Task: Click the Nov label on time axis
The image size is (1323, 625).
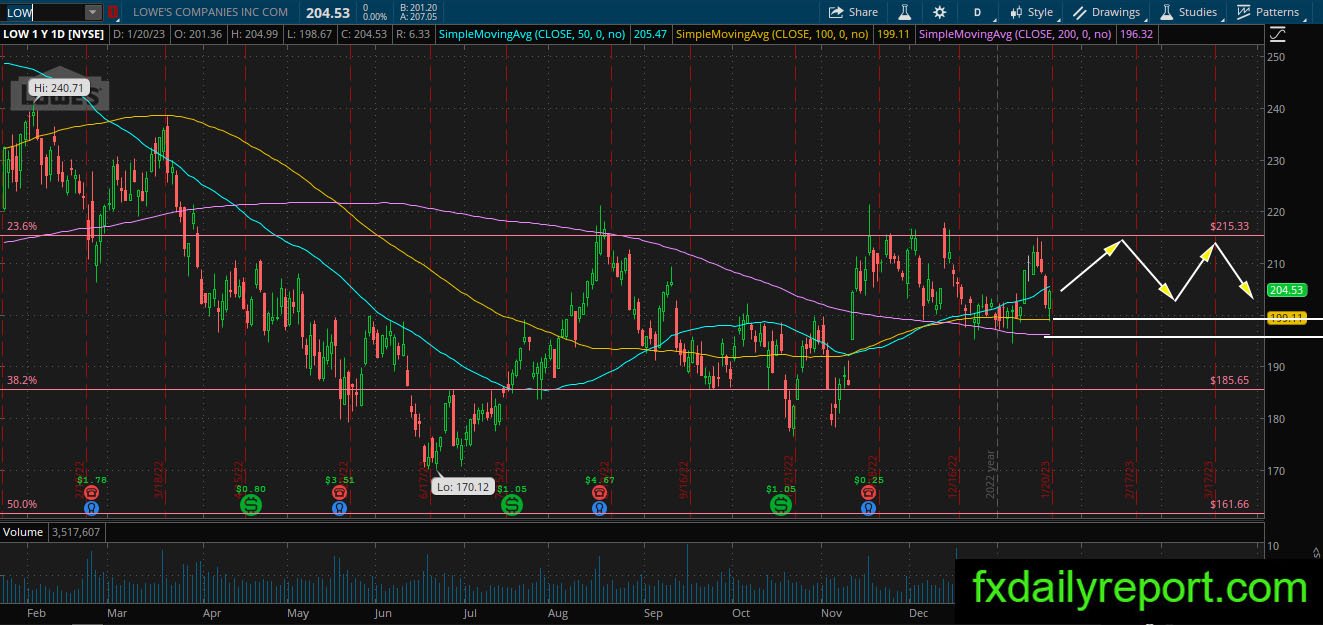Action: pyautogui.click(x=832, y=613)
